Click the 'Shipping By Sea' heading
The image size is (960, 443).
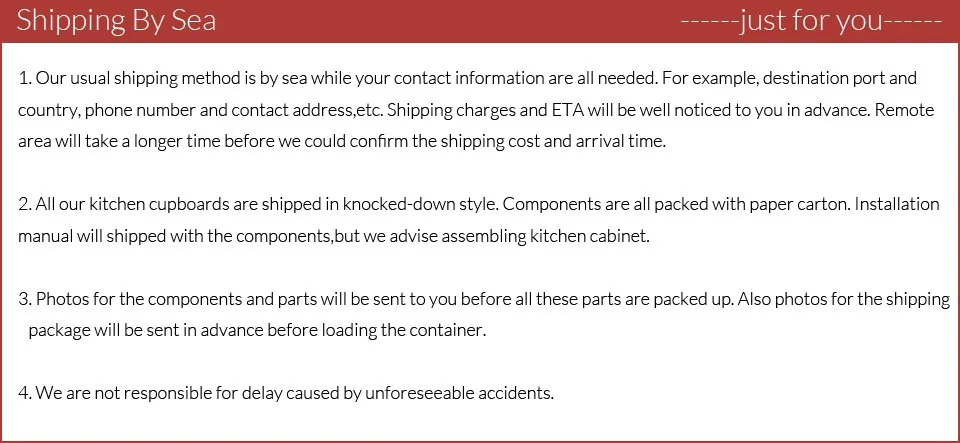pos(116,21)
